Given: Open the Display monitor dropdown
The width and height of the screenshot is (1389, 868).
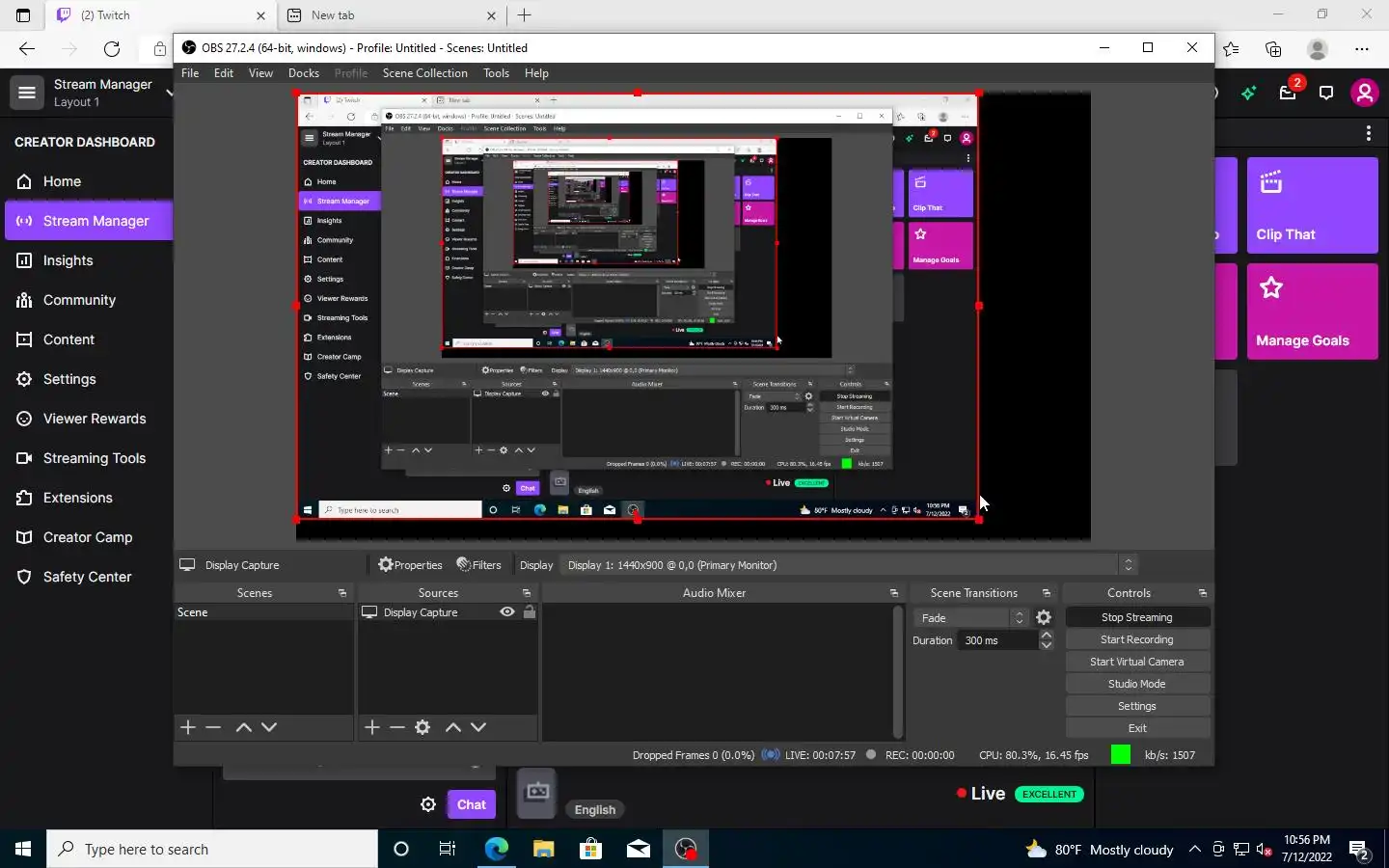Looking at the screenshot, I should [849, 565].
